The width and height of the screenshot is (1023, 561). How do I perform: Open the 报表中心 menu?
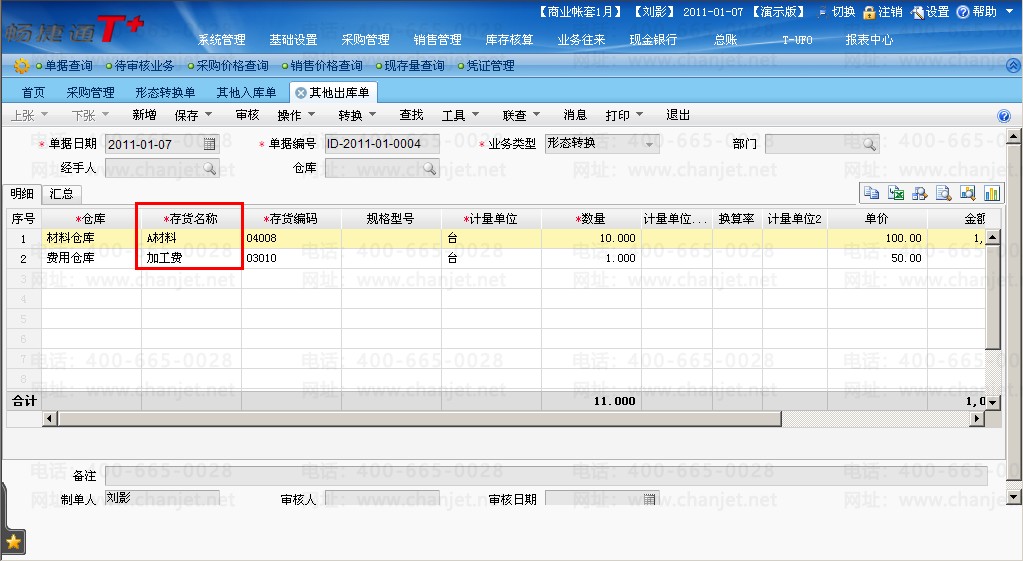coord(869,40)
